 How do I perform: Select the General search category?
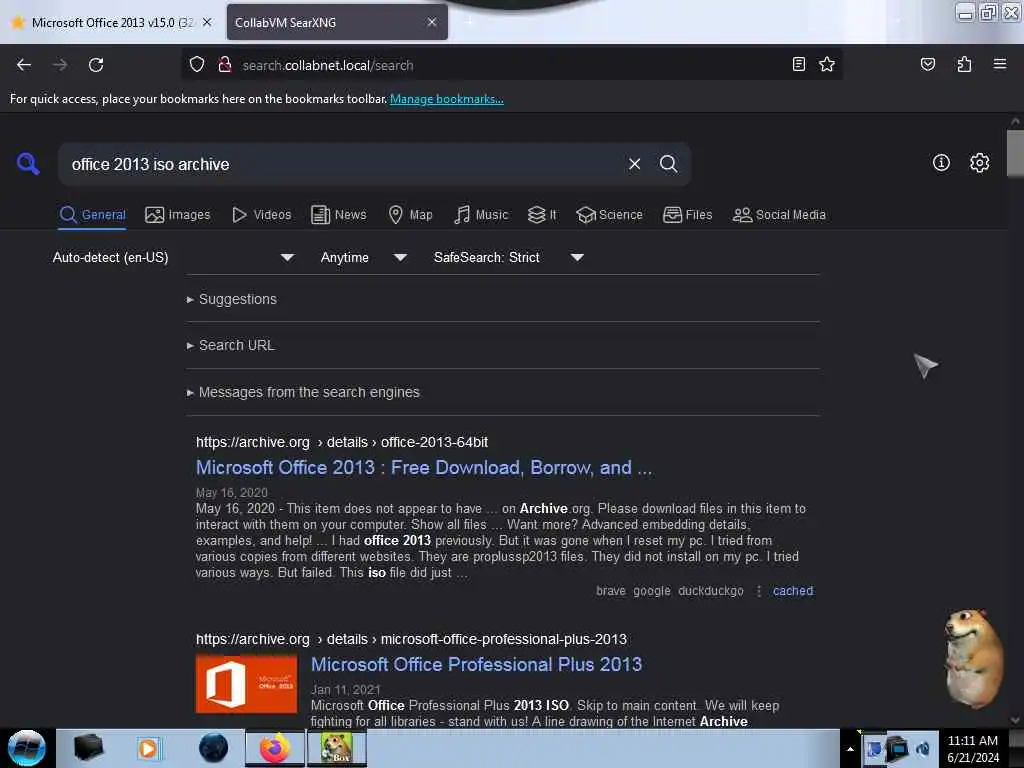(92, 215)
